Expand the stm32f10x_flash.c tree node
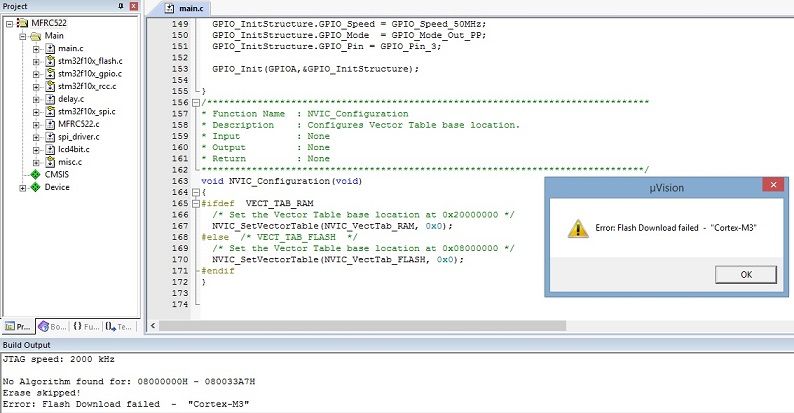Screen dimensions: 794x413 36,62
